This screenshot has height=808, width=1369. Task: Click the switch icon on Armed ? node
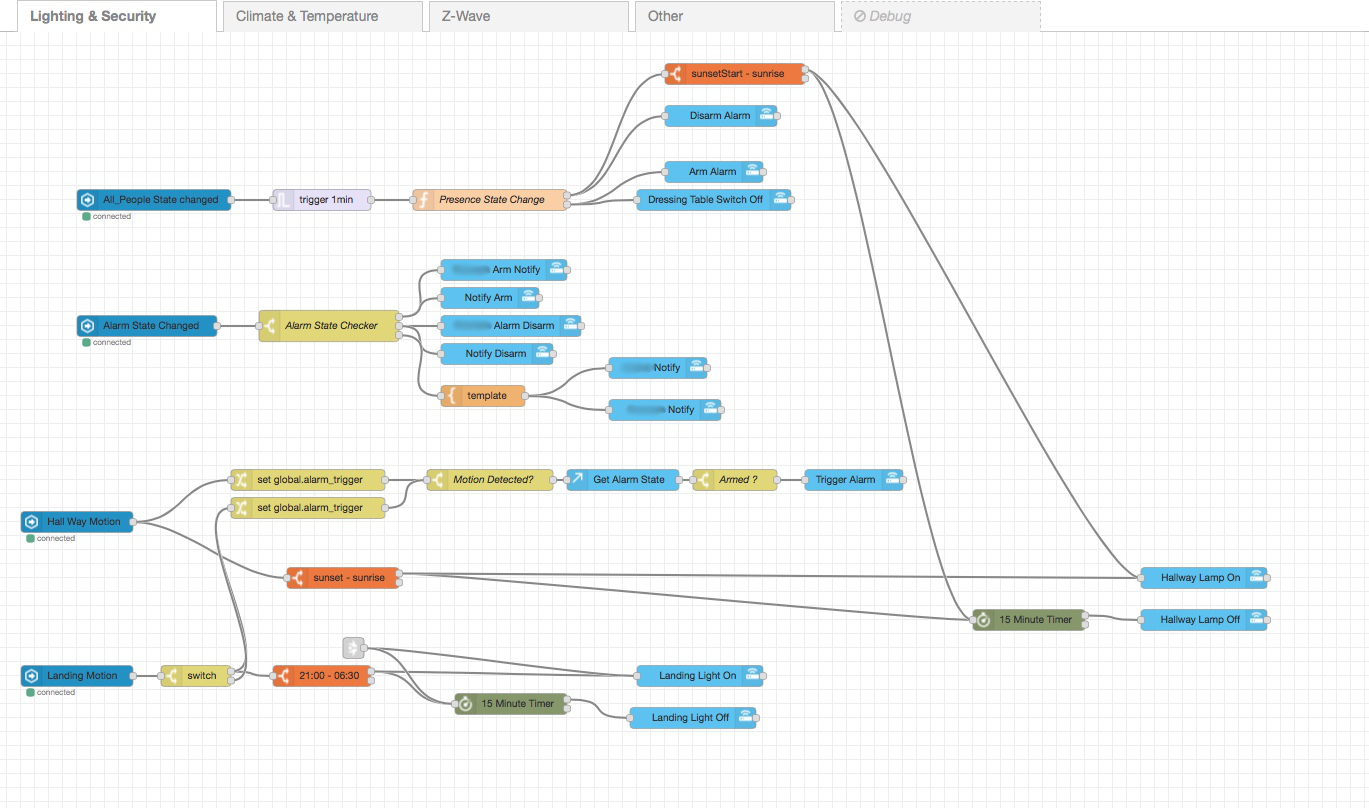pos(704,480)
